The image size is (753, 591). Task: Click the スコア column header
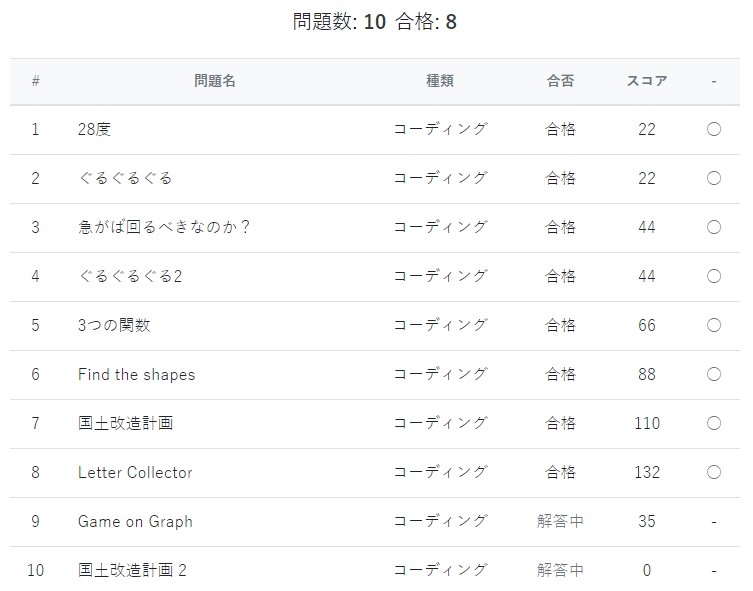pyautogui.click(x=647, y=81)
